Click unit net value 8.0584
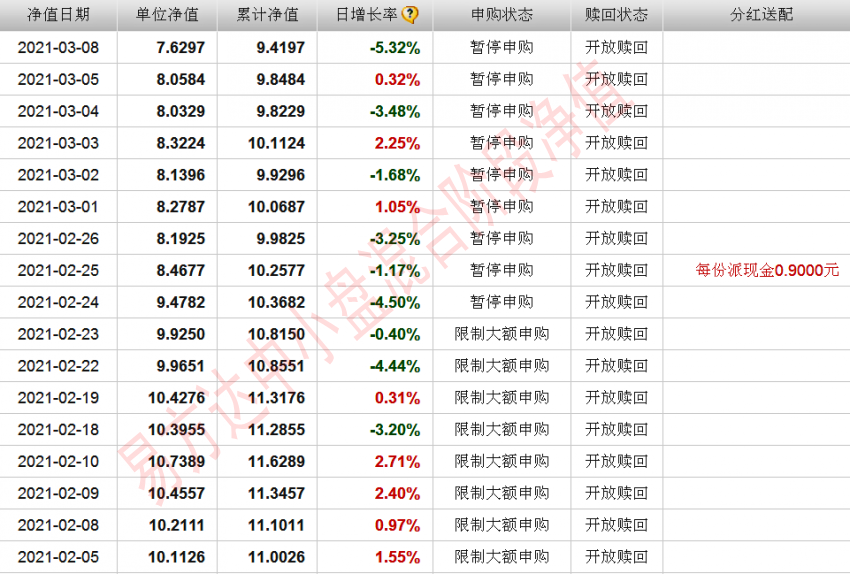Screen dimensions: 850x574 click(181, 80)
